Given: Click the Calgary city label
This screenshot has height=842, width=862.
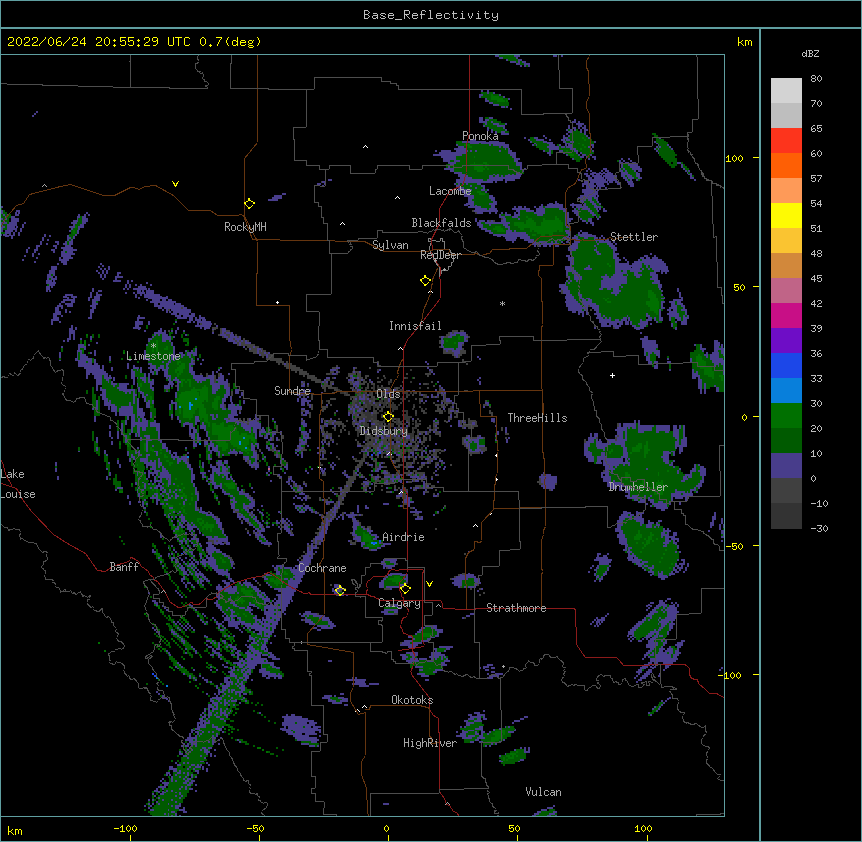Looking at the screenshot, I should tap(399, 603).
